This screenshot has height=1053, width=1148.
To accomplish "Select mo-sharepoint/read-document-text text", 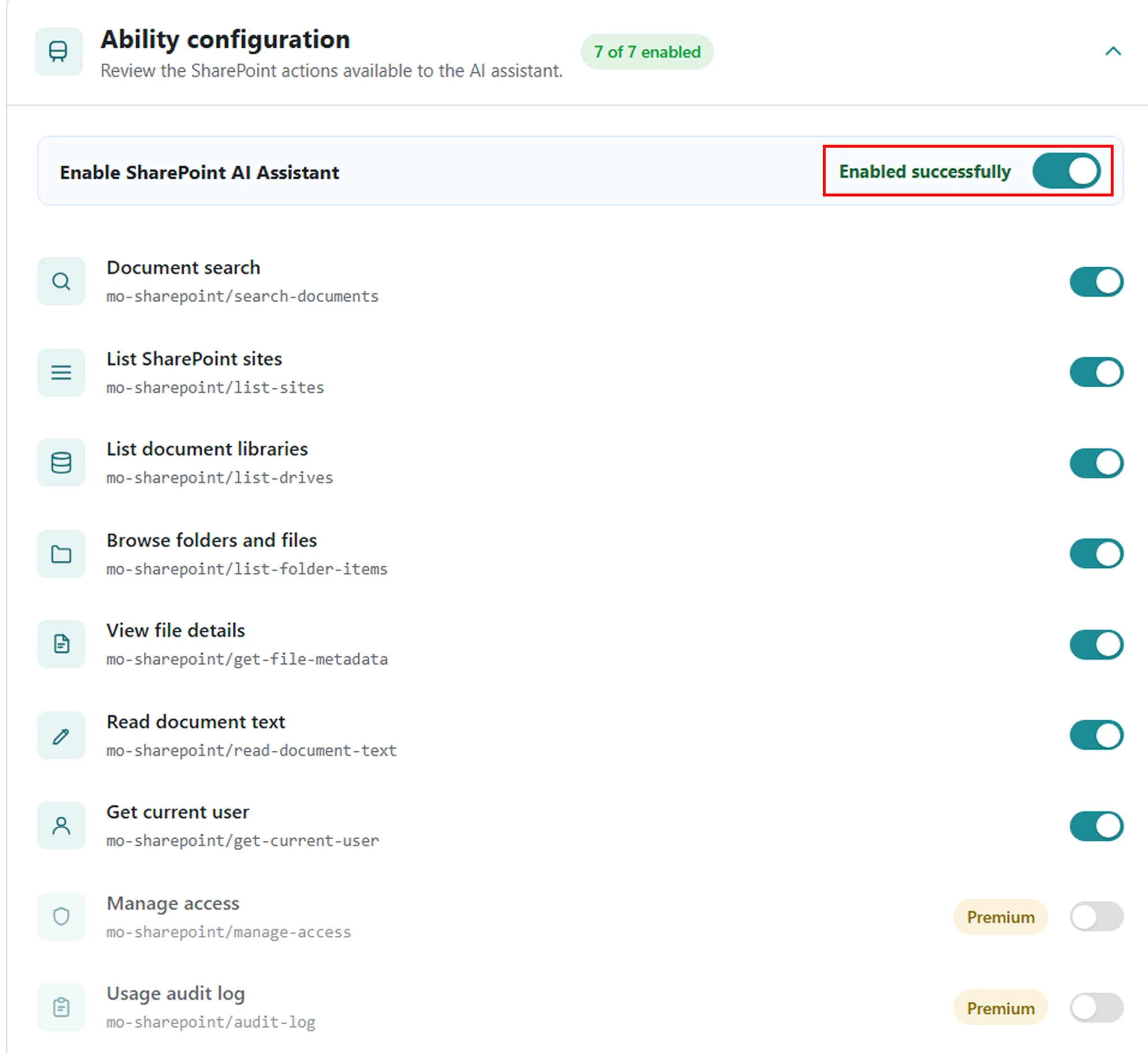I will point(252,750).
